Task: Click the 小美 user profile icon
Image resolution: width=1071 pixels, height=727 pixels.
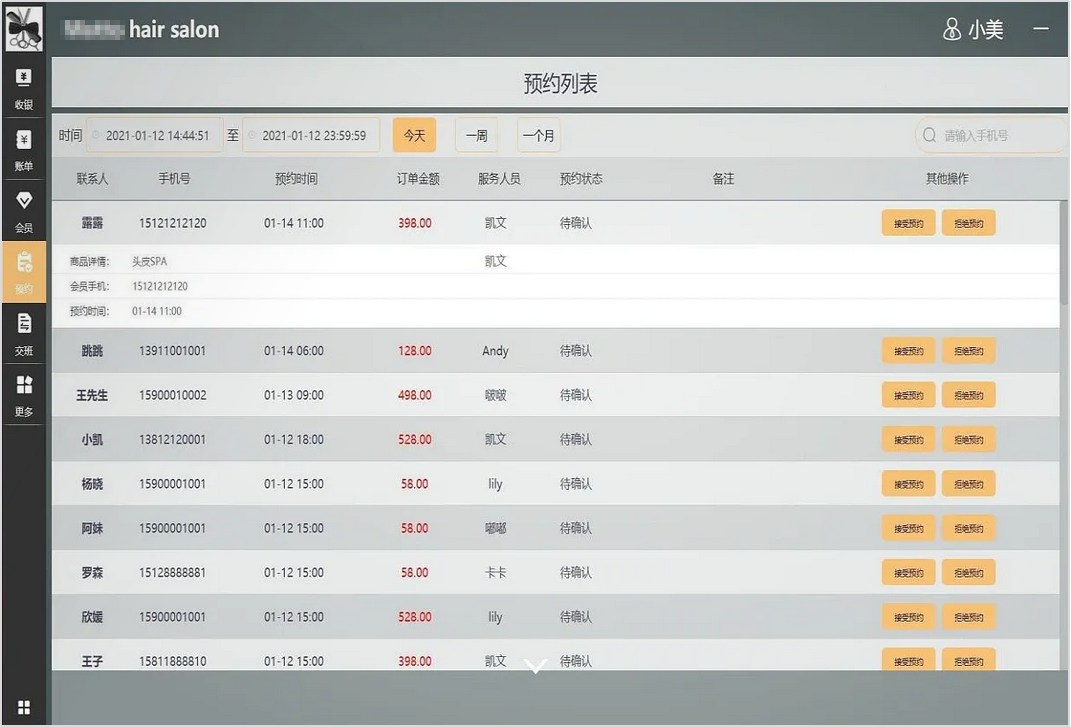Action: click(952, 30)
